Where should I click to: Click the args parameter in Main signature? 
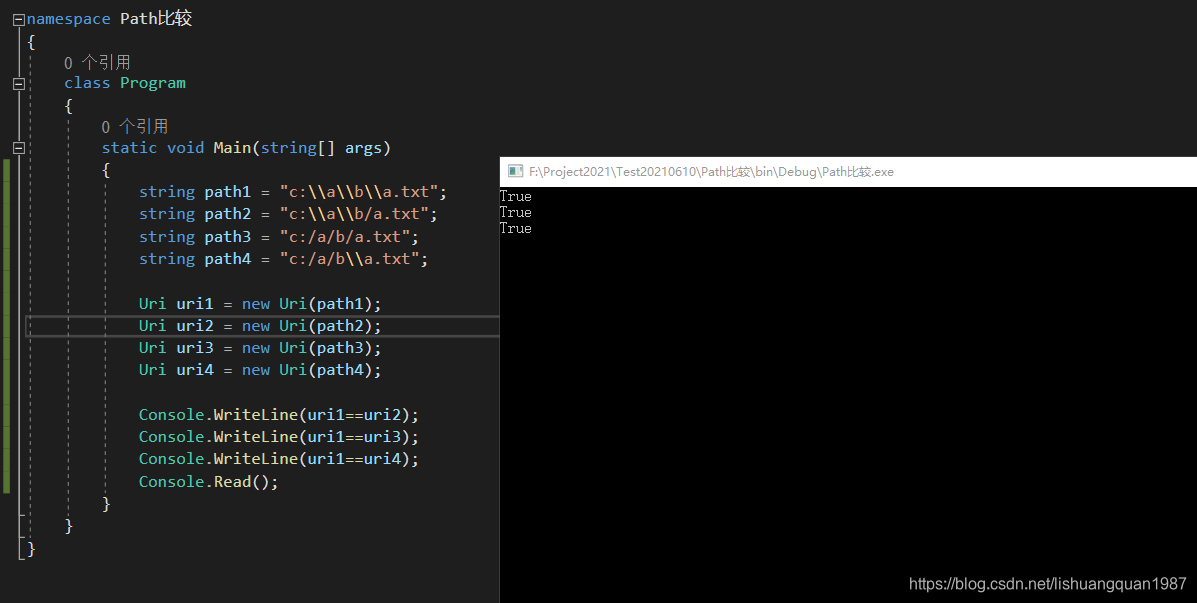point(362,148)
